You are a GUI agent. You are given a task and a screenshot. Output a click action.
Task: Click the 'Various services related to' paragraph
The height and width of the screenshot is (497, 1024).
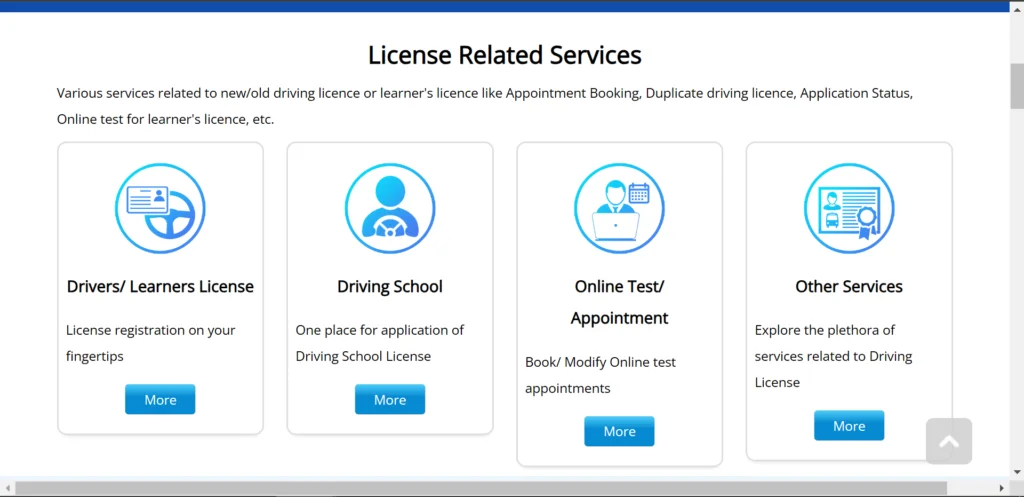coord(485,106)
